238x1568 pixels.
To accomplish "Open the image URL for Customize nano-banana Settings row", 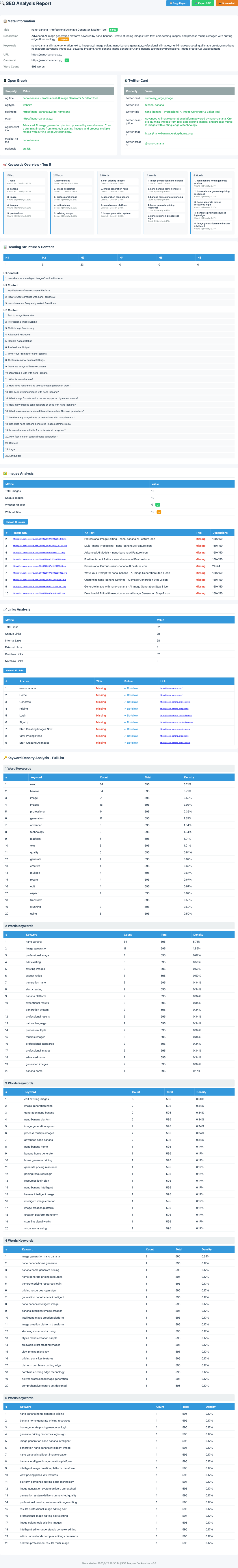I will click(x=40, y=580).
